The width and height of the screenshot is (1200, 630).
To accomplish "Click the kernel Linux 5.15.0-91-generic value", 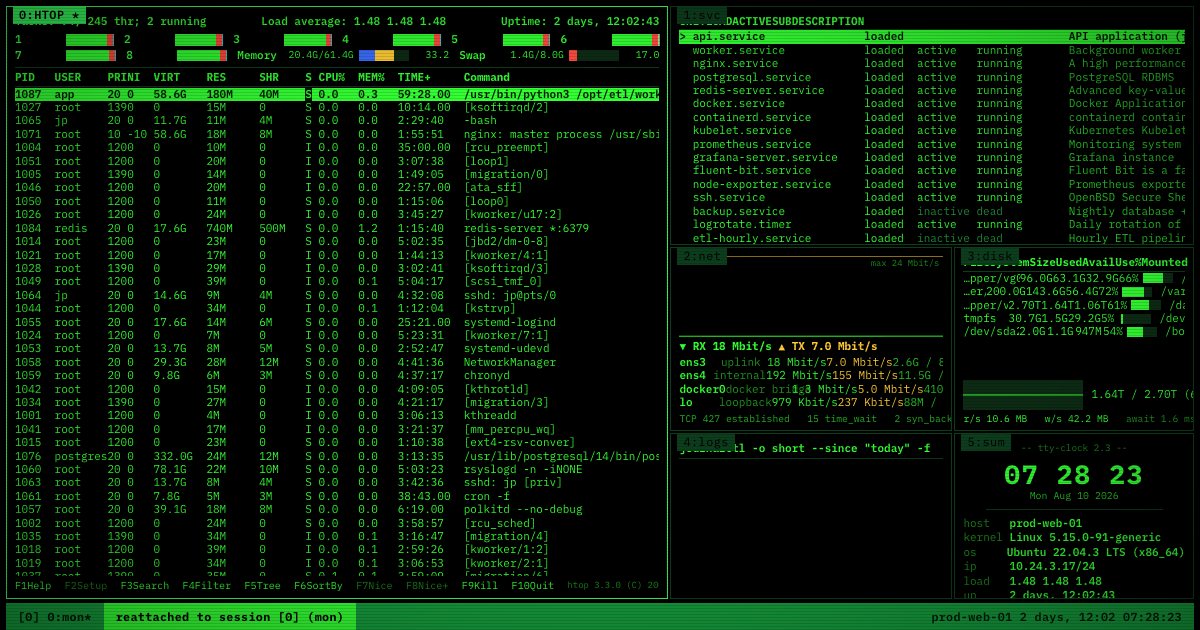I will 1084,537.
